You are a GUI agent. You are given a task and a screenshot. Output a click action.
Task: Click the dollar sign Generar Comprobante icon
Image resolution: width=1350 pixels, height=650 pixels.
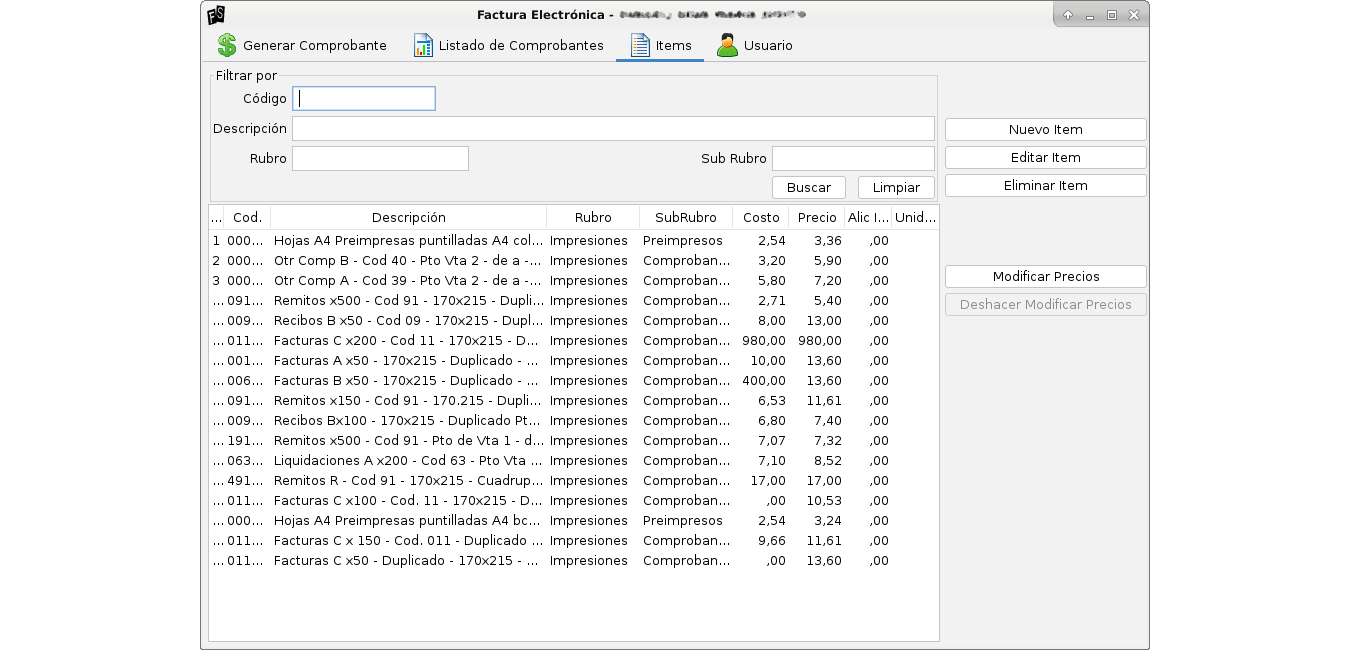[x=227, y=45]
